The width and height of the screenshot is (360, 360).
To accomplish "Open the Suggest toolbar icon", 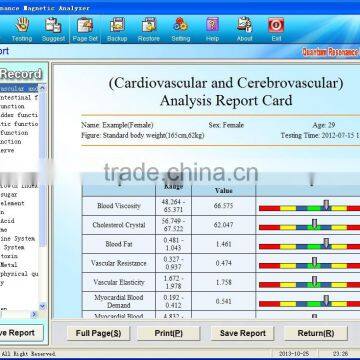I will 53,29.
